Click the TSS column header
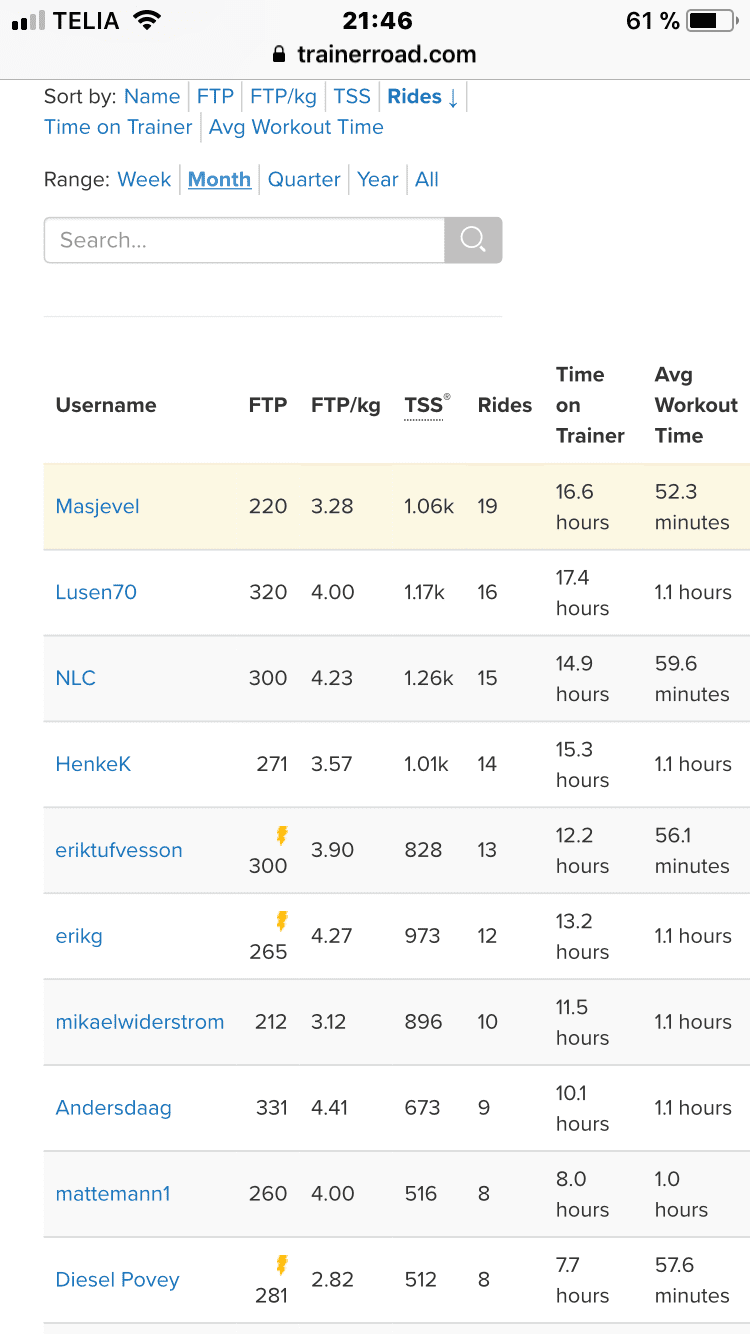750x1334 pixels. pyautogui.click(x=423, y=405)
